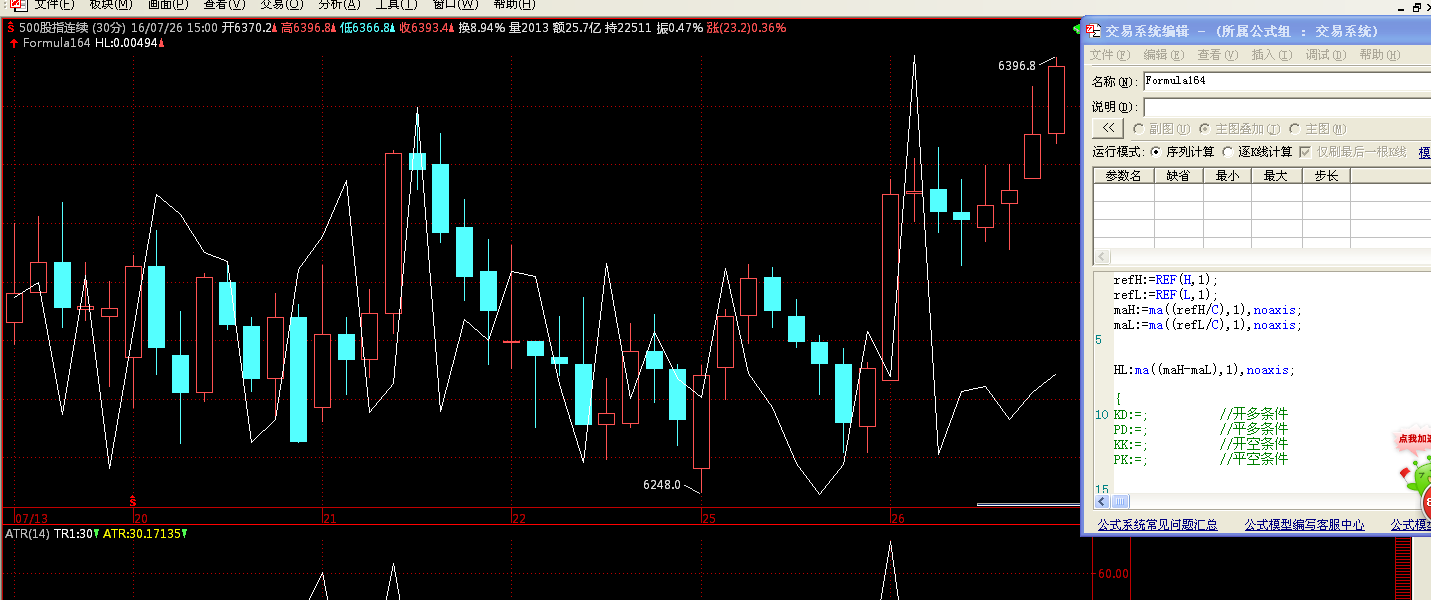Click the 名称 field containing Formula164
Screen dimensions: 1431x600
[1287, 81]
